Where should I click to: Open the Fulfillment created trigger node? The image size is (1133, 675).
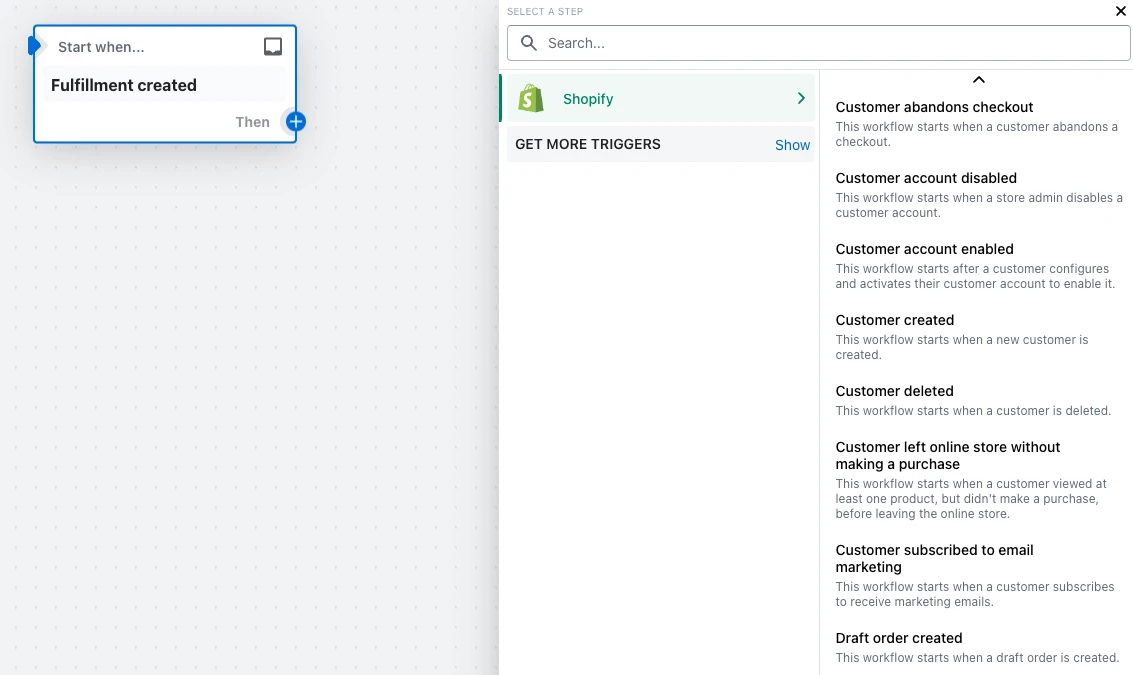click(124, 86)
